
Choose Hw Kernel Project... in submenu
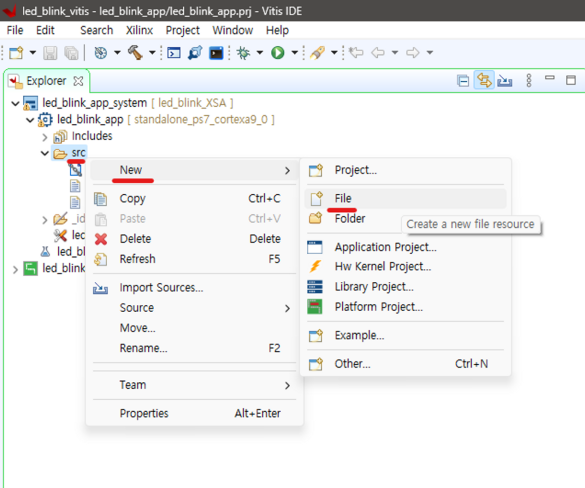click(405, 266)
